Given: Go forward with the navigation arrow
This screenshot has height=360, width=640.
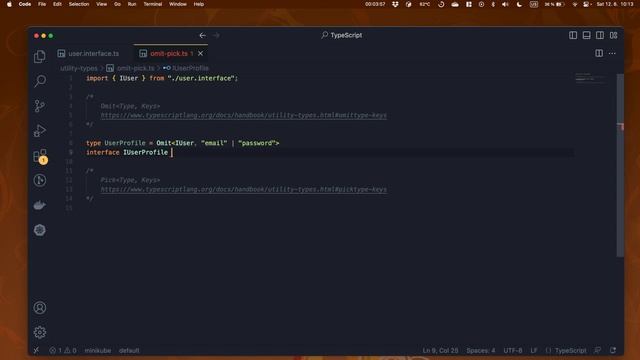Looking at the screenshot, I should (x=216, y=36).
